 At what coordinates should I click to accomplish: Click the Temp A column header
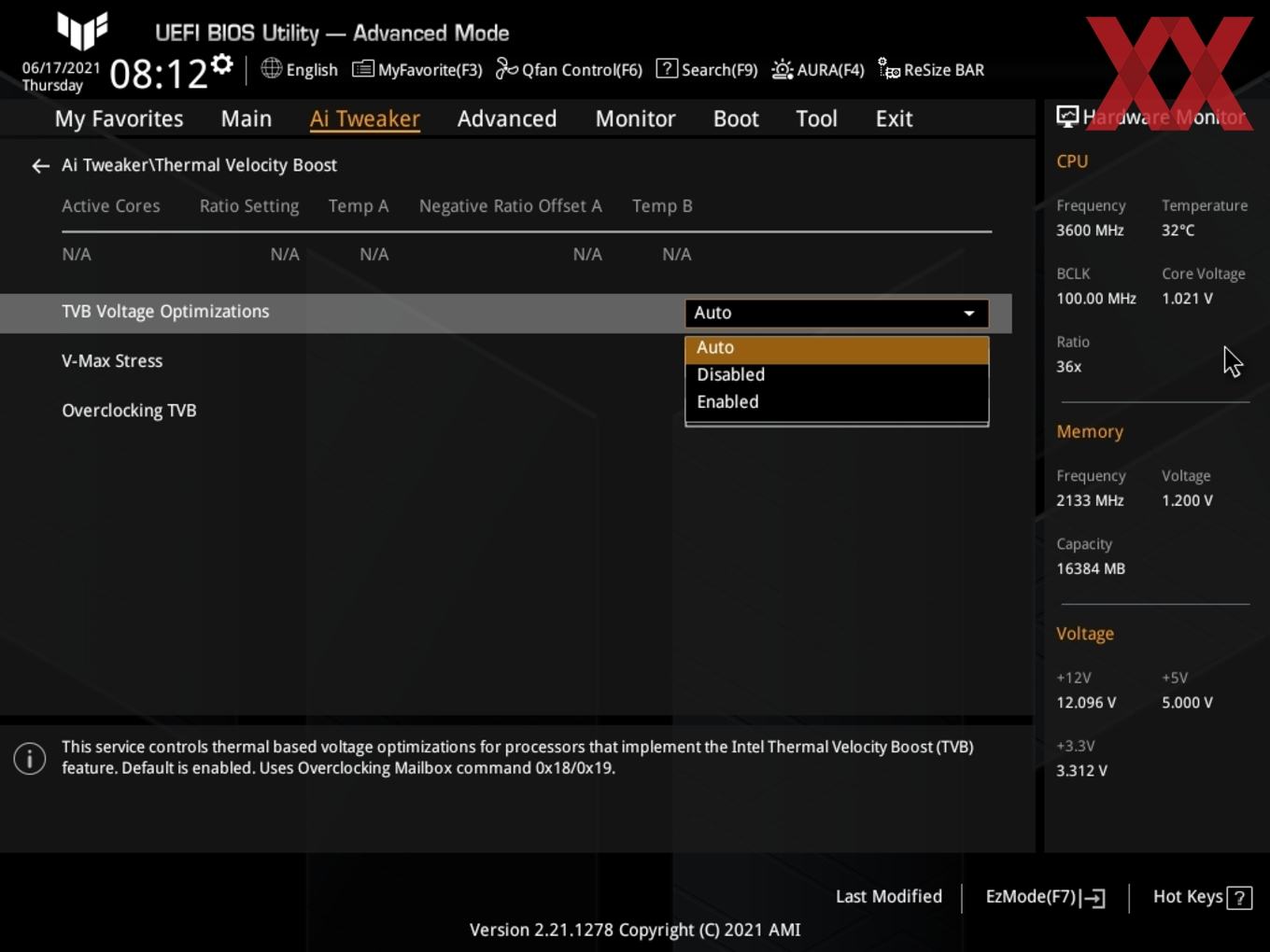[359, 206]
